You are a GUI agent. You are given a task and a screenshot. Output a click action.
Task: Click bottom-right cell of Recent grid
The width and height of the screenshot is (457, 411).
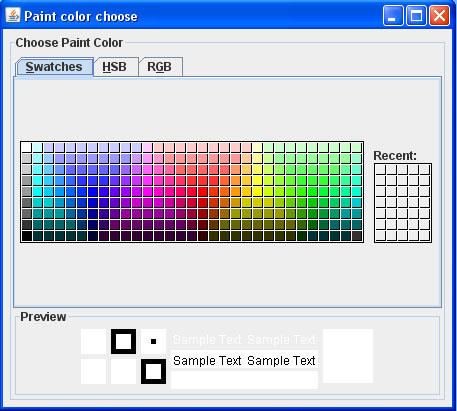click(x=425, y=235)
